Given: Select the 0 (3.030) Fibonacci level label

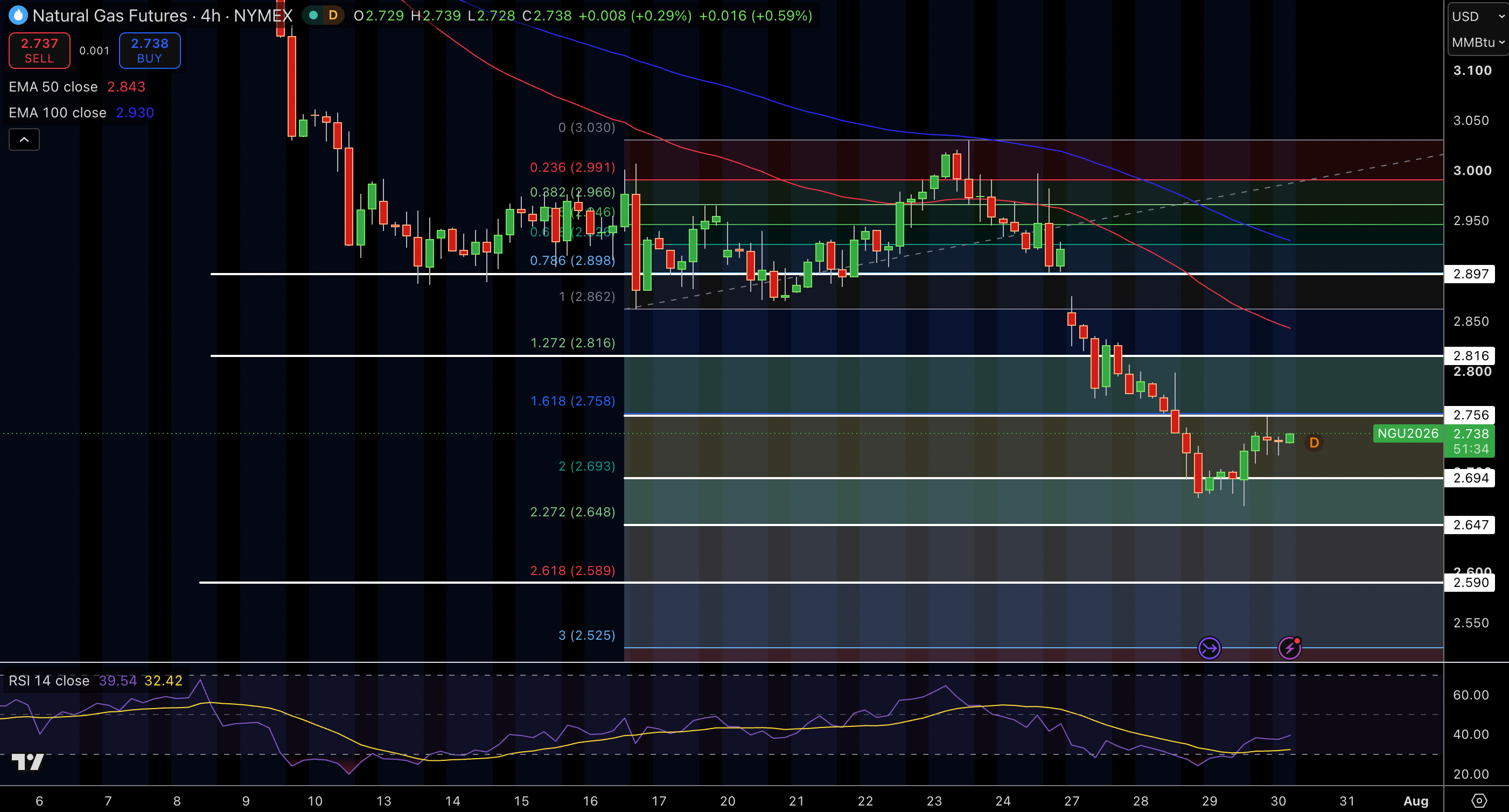Looking at the screenshot, I should pyautogui.click(x=586, y=128).
